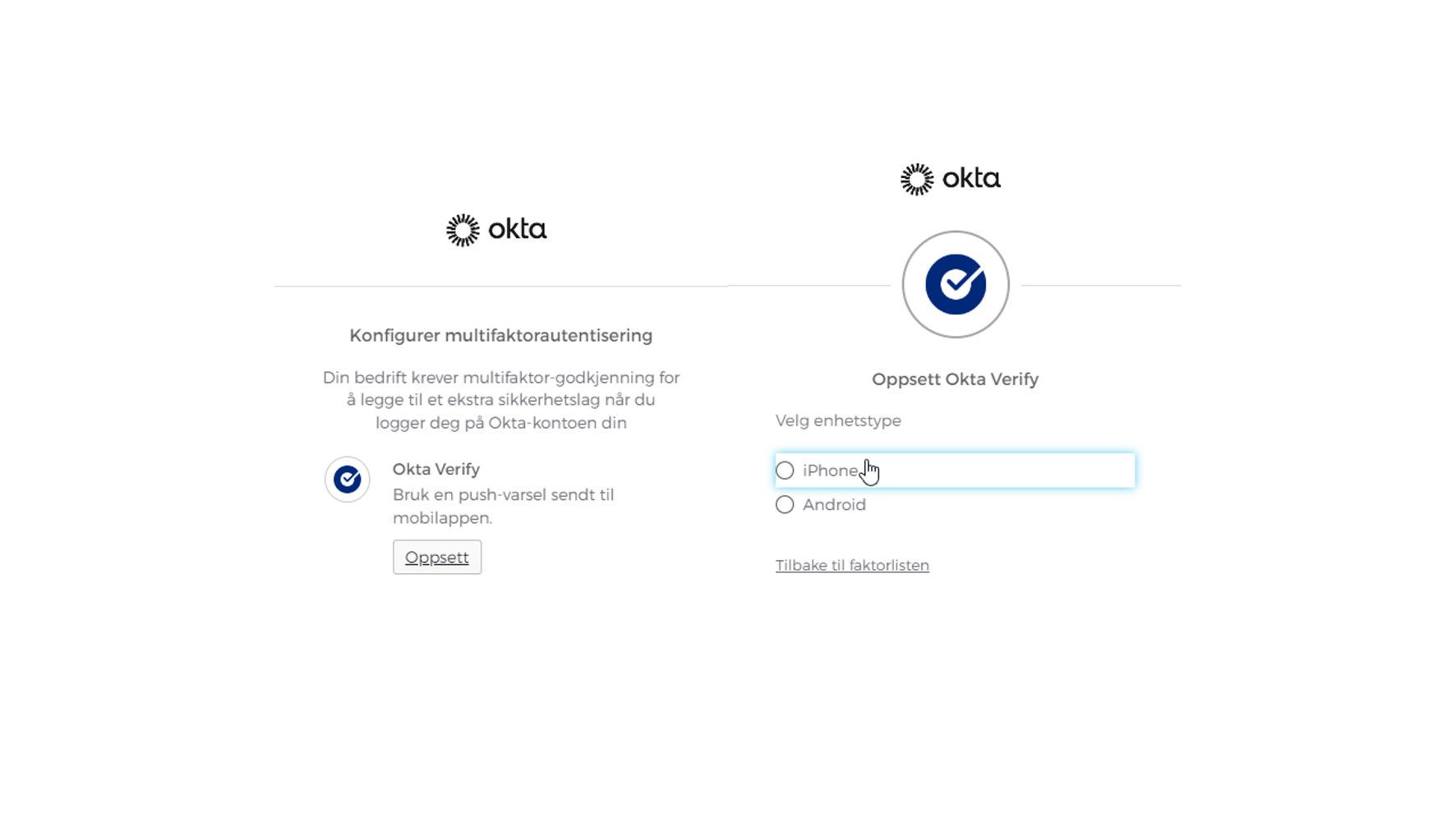This screenshot has width=1456, height=818.
Task: Click empty space inside highlighted iPhone row
Action: 1011,471
